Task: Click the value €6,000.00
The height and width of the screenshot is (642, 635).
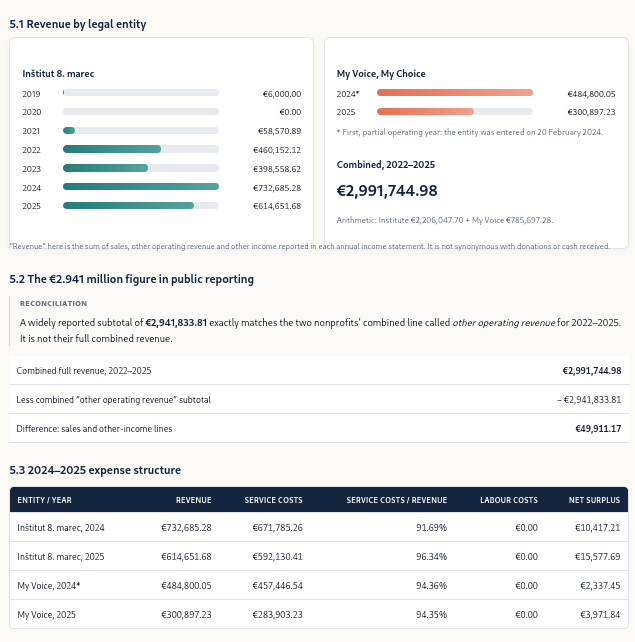Action: (282, 94)
